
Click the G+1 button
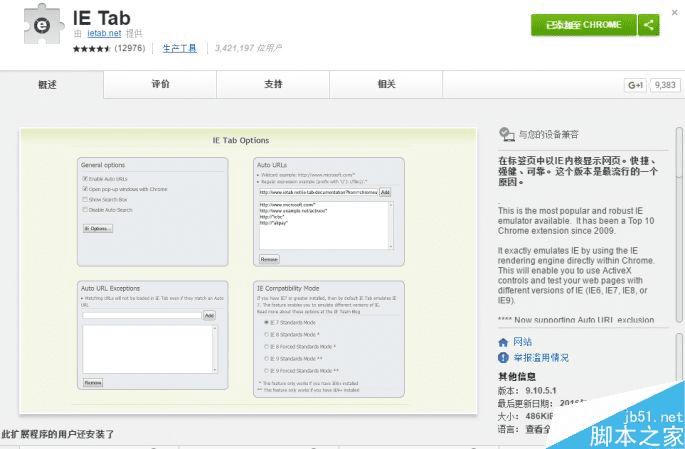635,85
